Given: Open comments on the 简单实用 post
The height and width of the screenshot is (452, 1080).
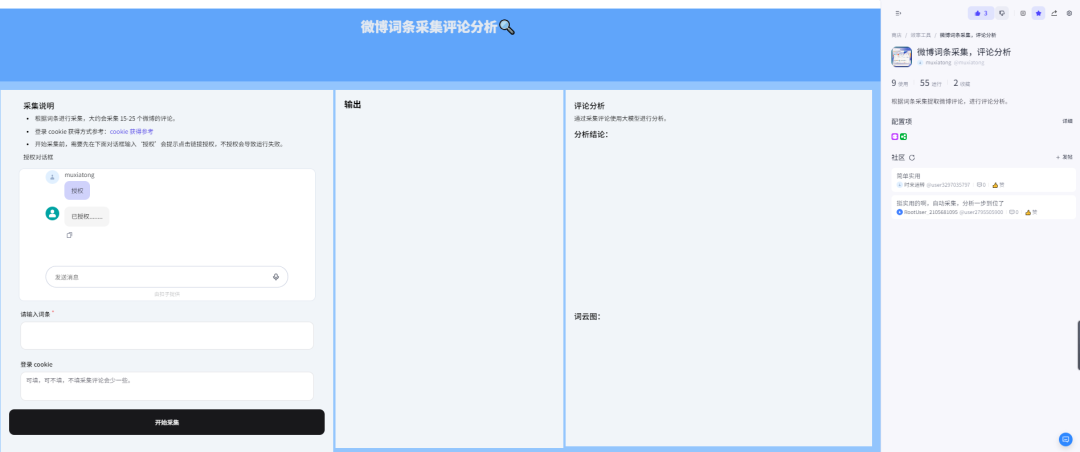Looking at the screenshot, I should coord(981,185).
